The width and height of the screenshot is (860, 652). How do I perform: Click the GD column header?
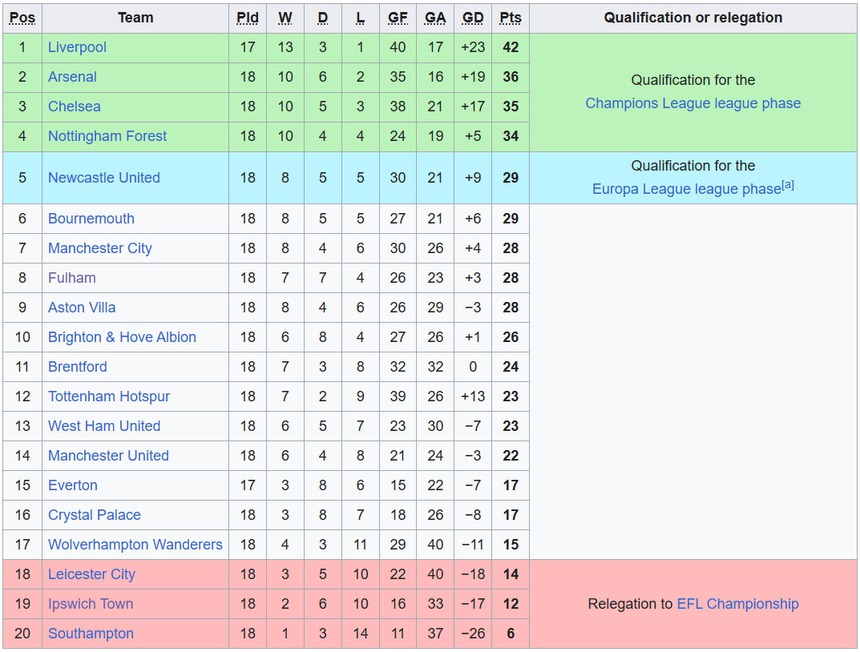click(x=473, y=18)
